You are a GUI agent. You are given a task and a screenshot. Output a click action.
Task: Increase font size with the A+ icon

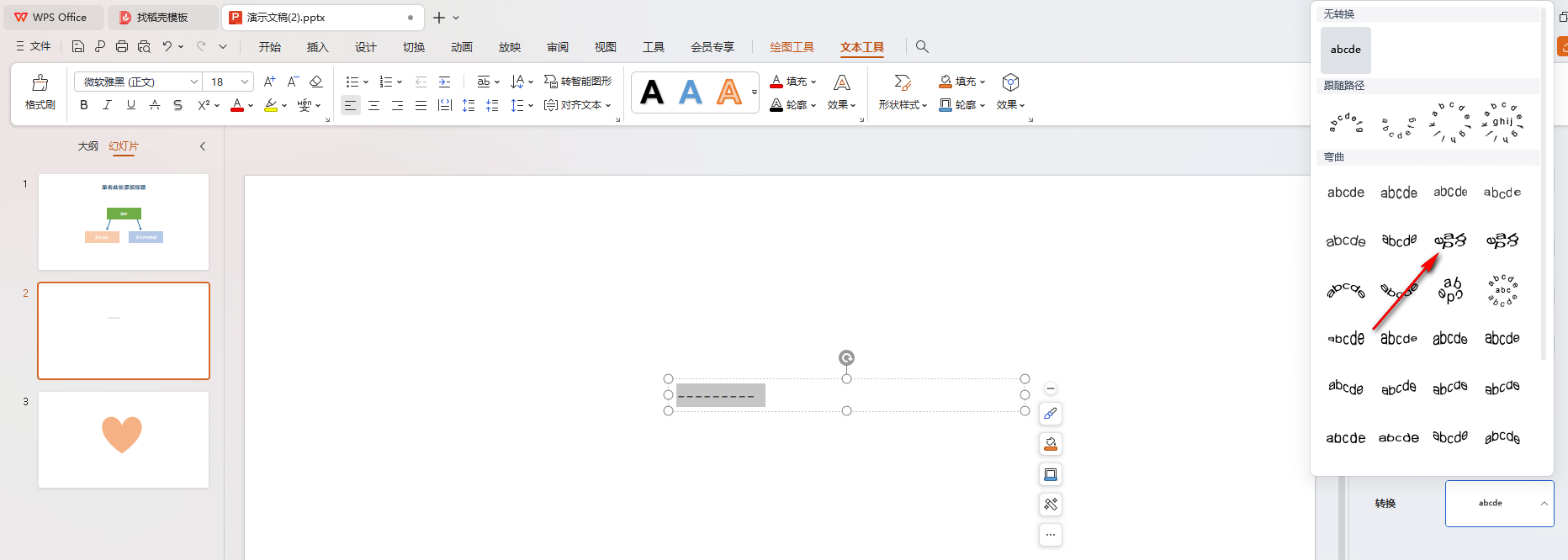click(x=269, y=82)
